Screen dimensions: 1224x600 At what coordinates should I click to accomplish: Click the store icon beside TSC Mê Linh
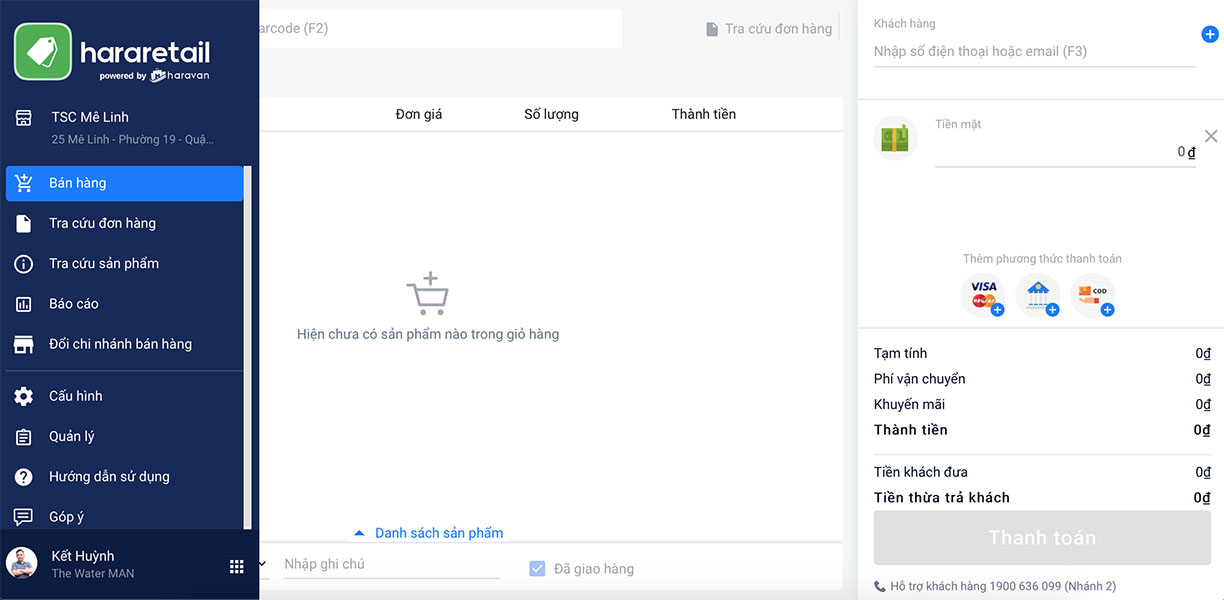(24, 118)
